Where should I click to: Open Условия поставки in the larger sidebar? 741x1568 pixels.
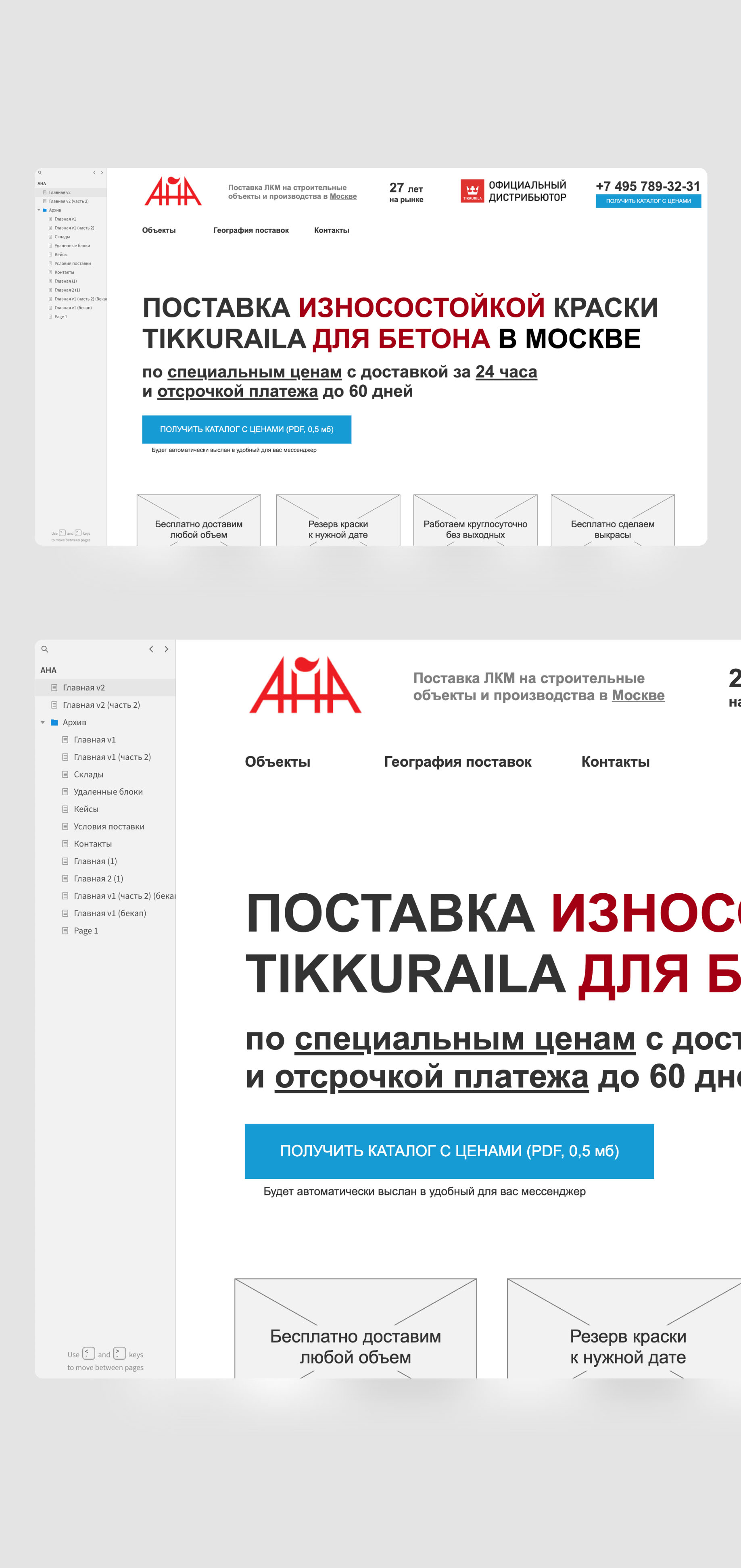pos(109,827)
